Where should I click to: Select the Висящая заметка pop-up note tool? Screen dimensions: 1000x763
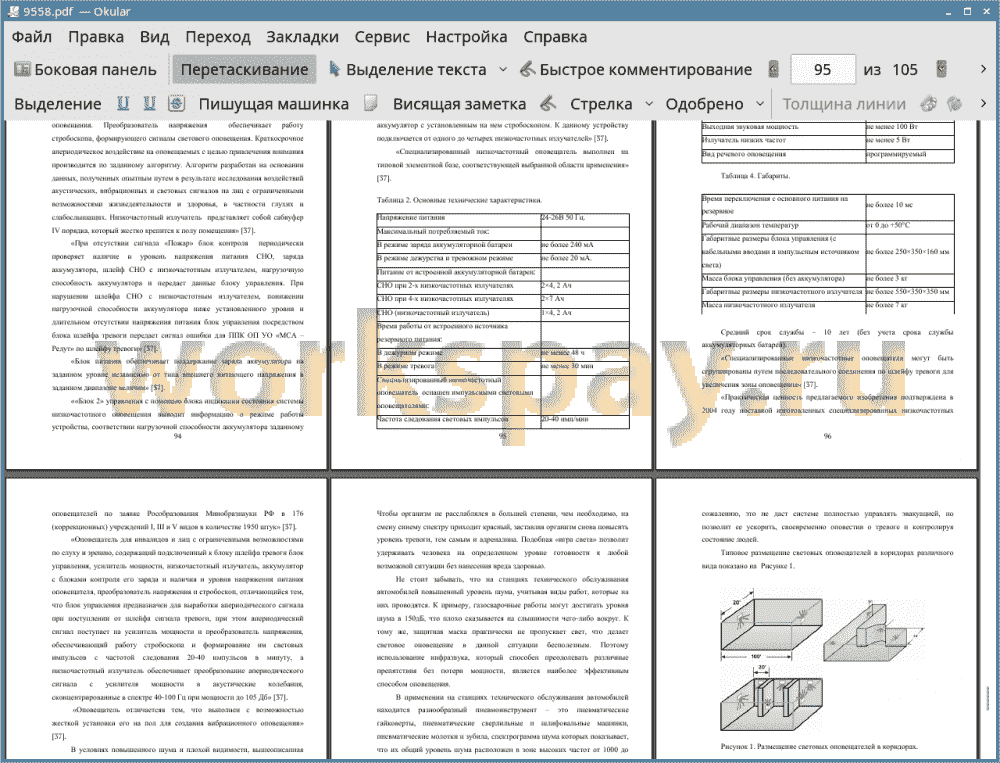coord(459,104)
